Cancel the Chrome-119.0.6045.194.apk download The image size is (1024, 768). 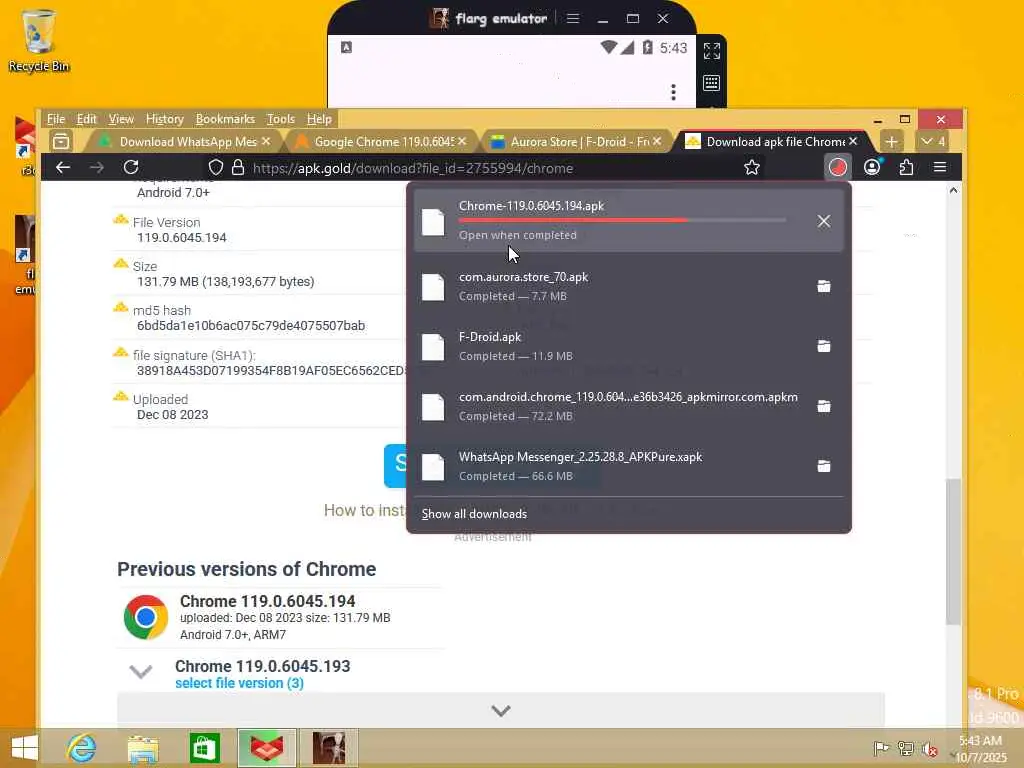pyautogui.click(x=824, y=221)
